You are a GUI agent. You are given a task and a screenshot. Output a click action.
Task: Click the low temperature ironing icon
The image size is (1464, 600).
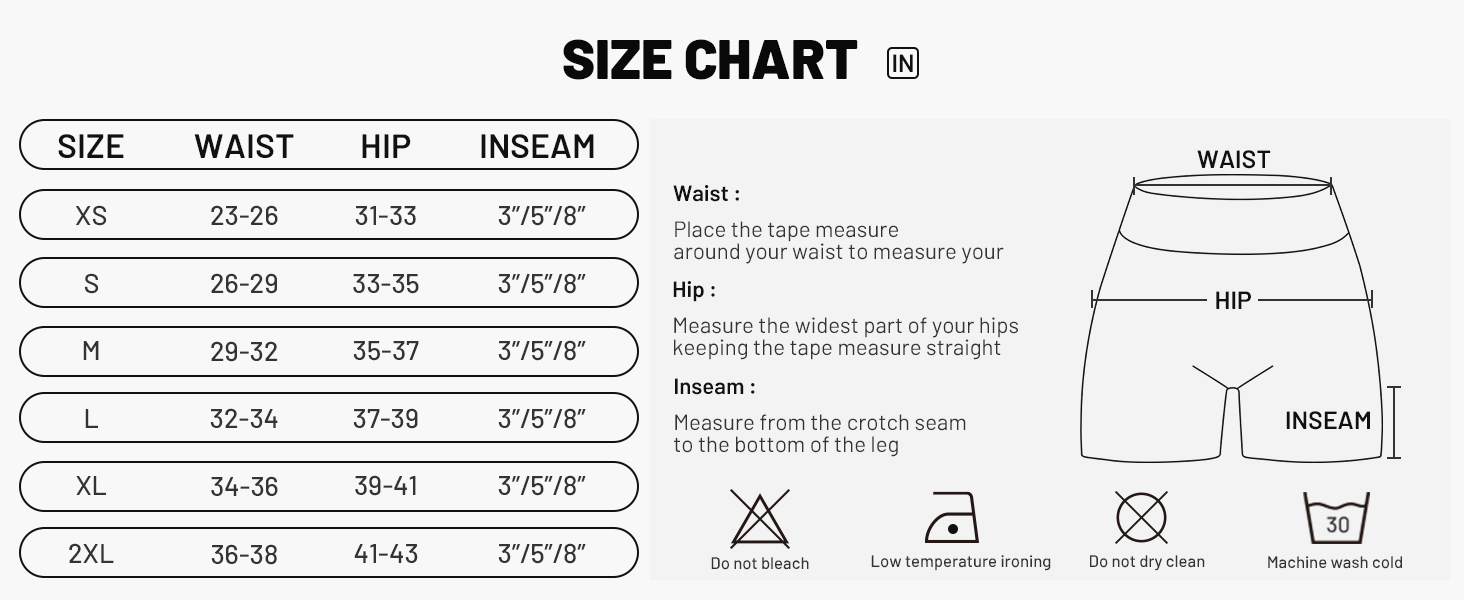pyautogui.click(x=952, y=517)
